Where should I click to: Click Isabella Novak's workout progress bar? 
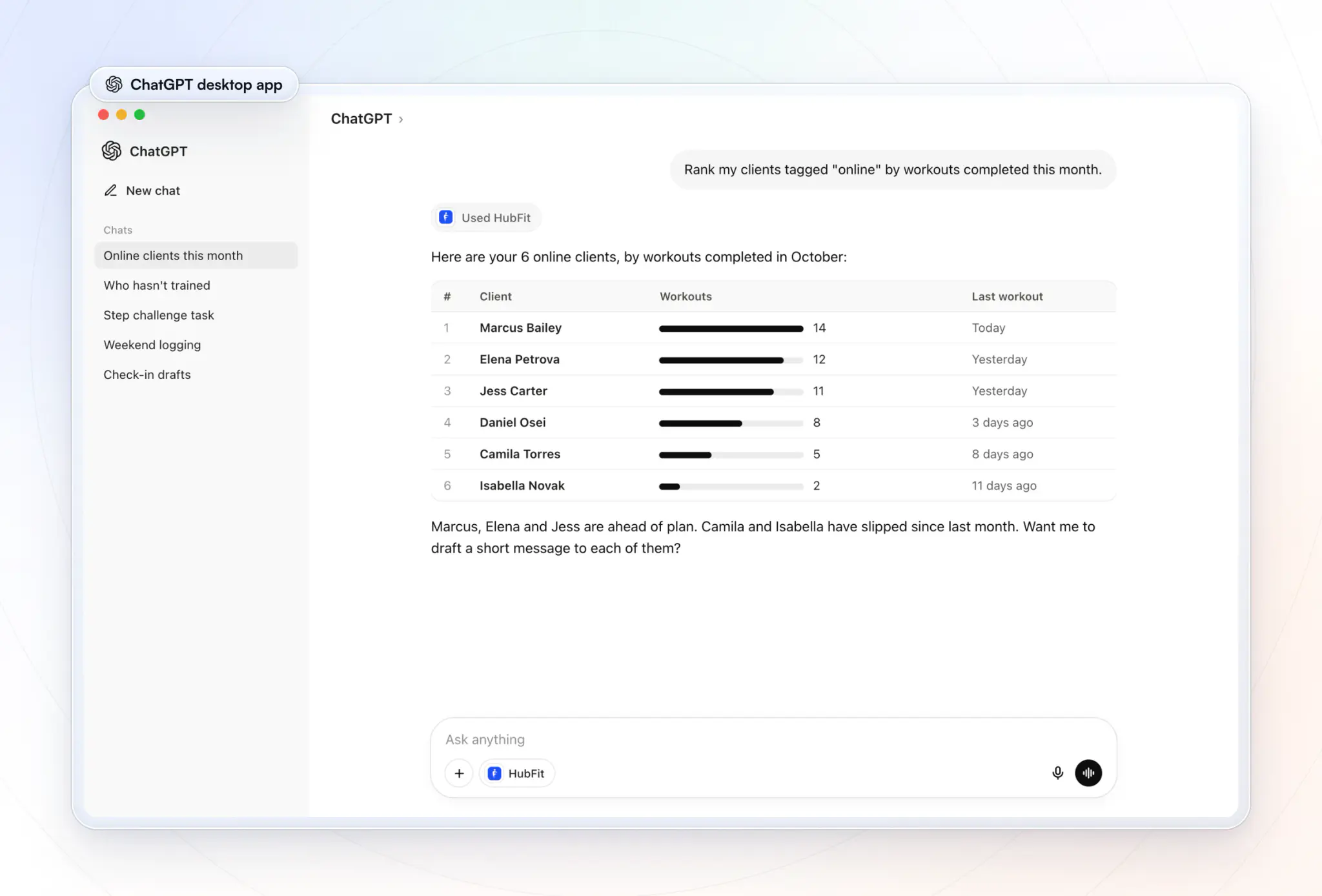731,487
